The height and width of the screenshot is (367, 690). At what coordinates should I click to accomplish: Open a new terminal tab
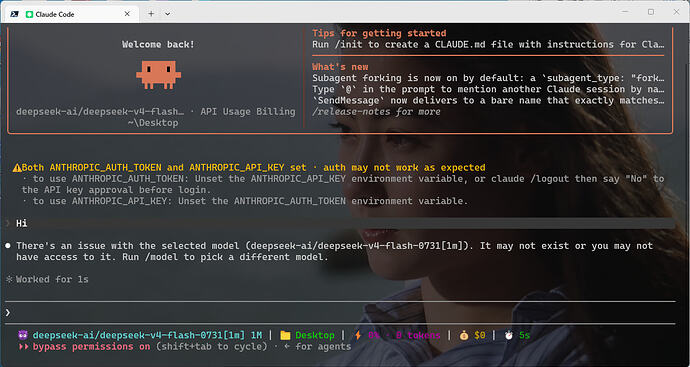(151, 14)
